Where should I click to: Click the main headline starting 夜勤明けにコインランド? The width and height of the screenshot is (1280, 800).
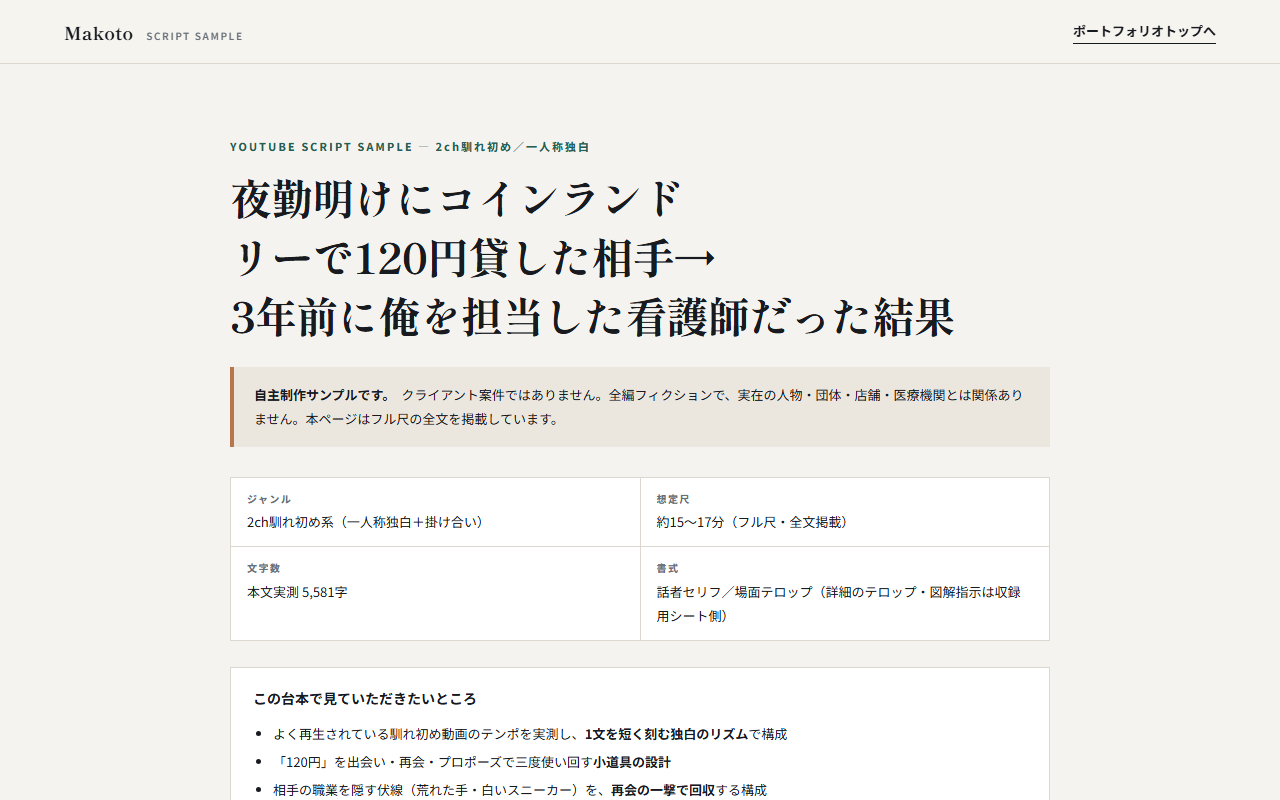[x=592, y=258]
